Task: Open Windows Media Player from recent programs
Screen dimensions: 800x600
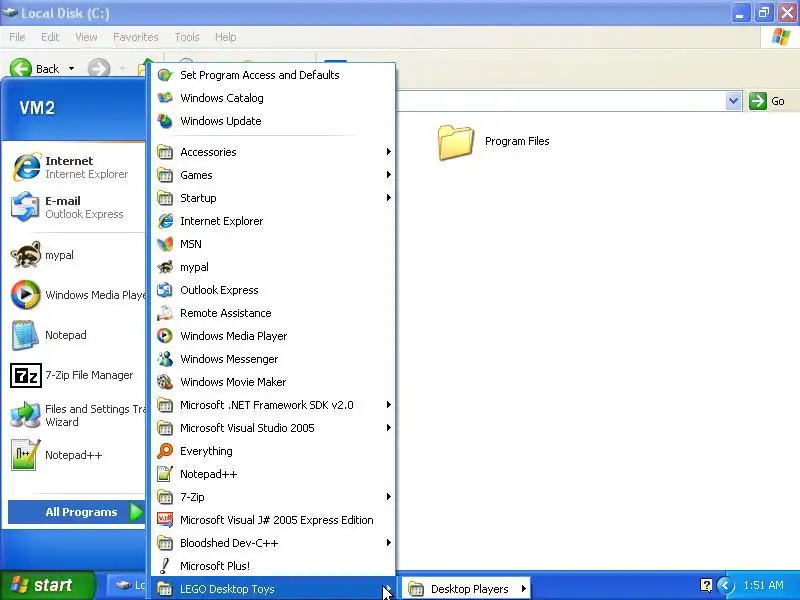Action: [x=76, y=295]
